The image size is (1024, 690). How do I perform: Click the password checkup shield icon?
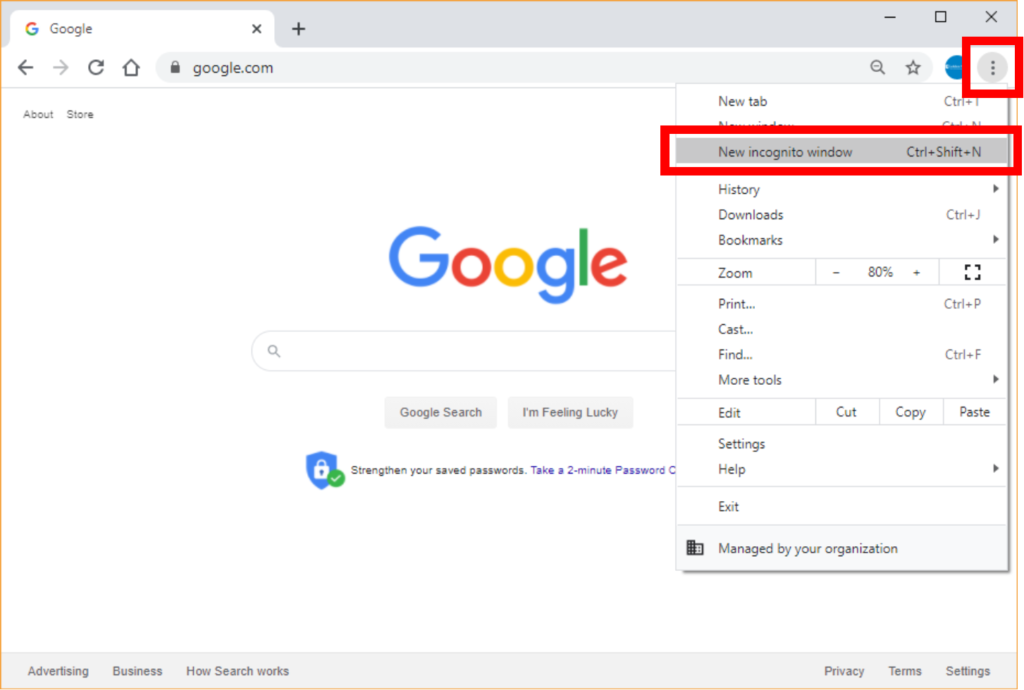coord(324,470)
